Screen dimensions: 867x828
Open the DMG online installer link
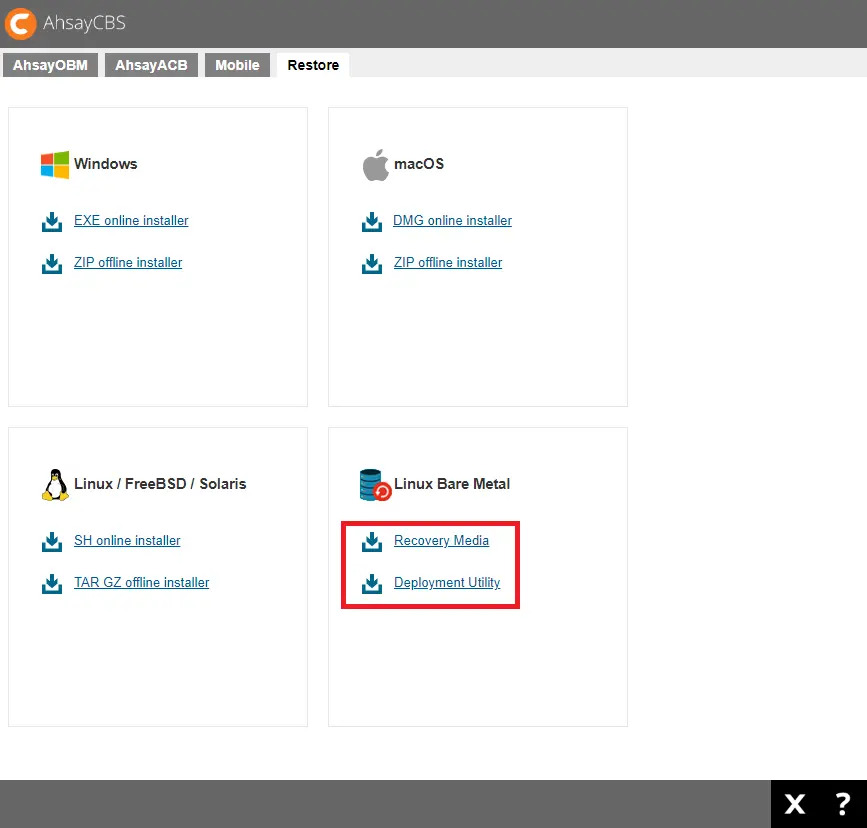click(x=452, y=221)
